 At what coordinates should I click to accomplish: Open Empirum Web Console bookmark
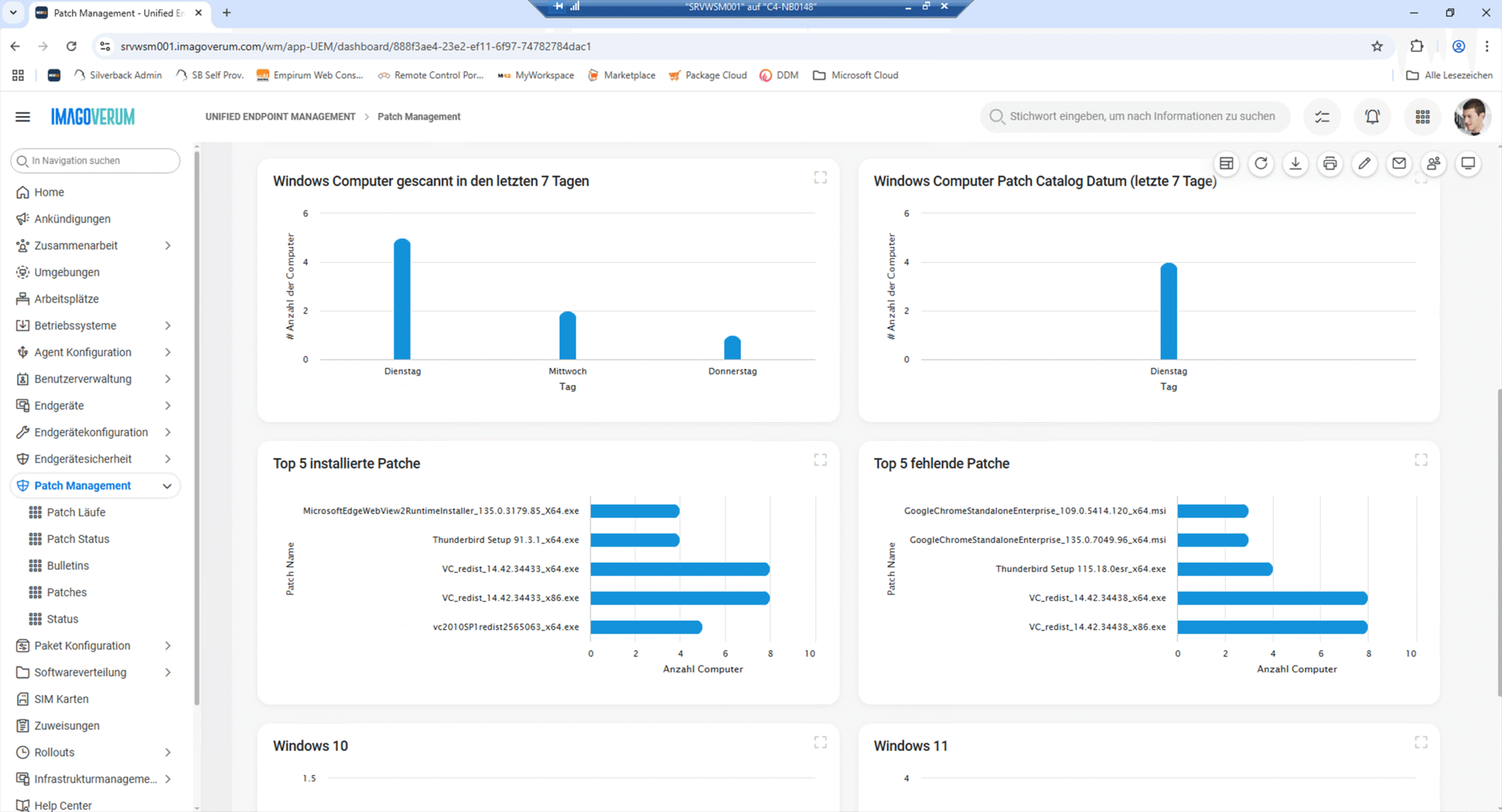coord(310,75)
